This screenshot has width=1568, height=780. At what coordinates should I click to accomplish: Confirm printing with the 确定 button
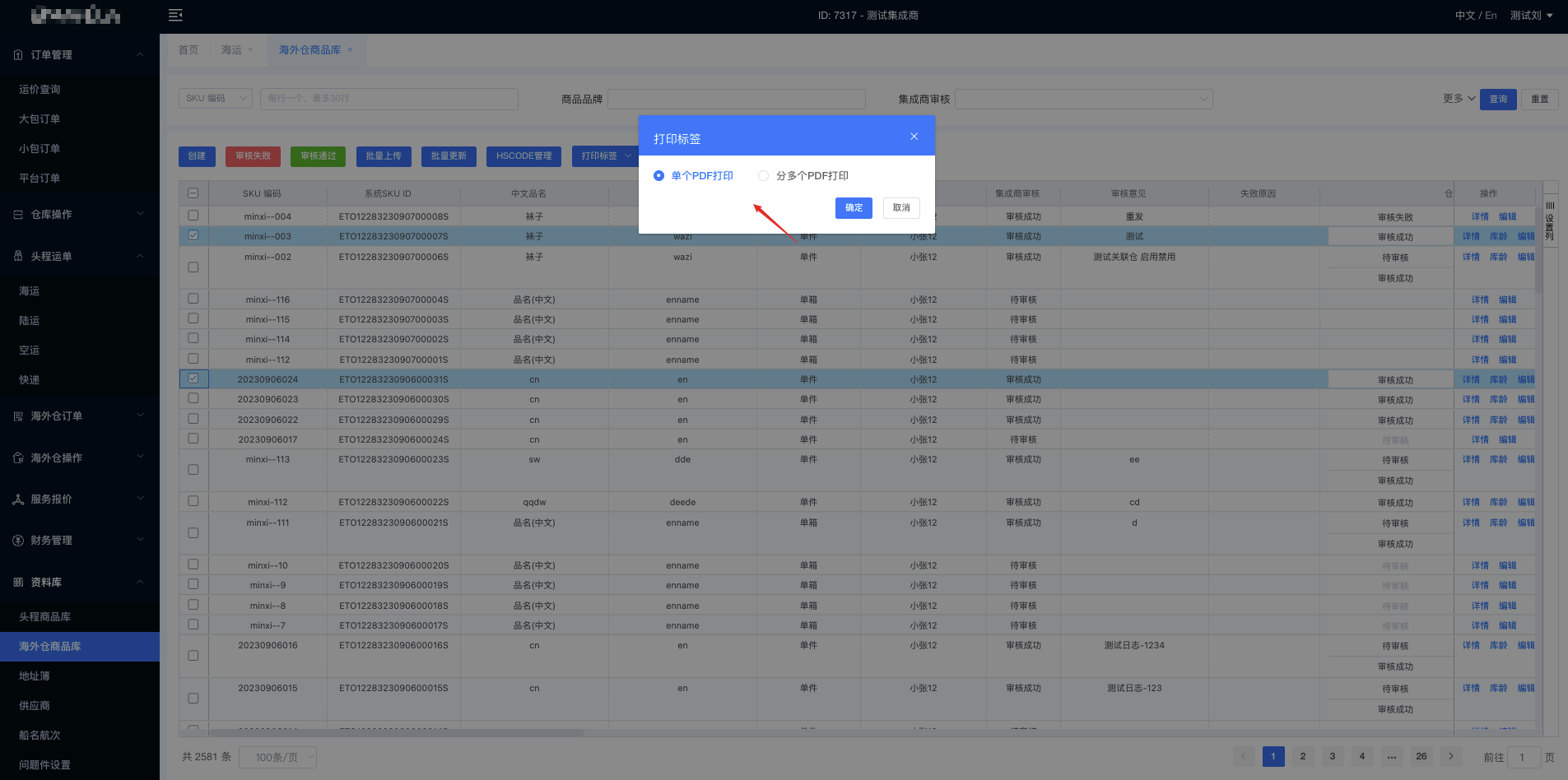coord(854,208)
